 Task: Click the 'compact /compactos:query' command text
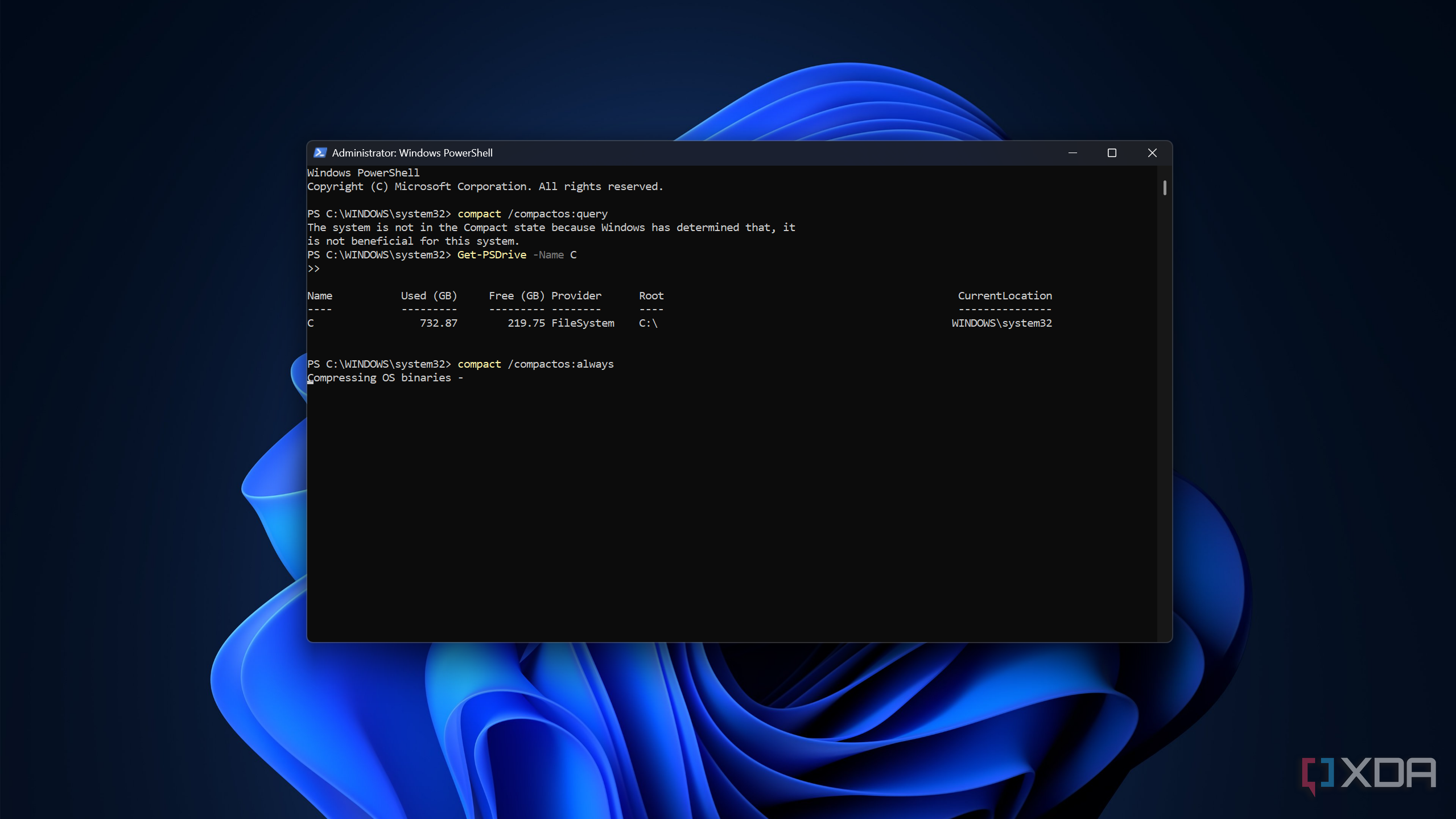click(533, 213)
